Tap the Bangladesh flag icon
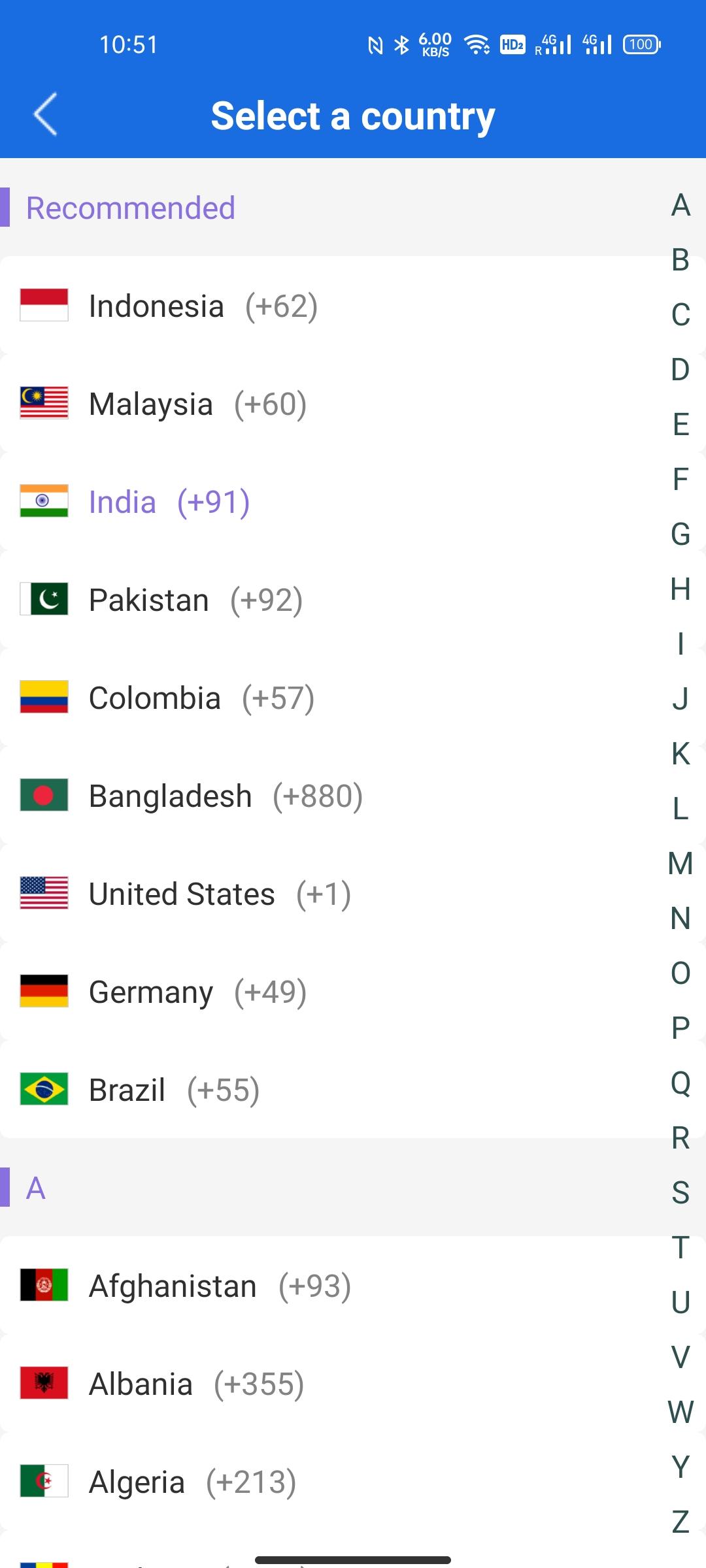706x1568 pixels. tap(44, 795)
